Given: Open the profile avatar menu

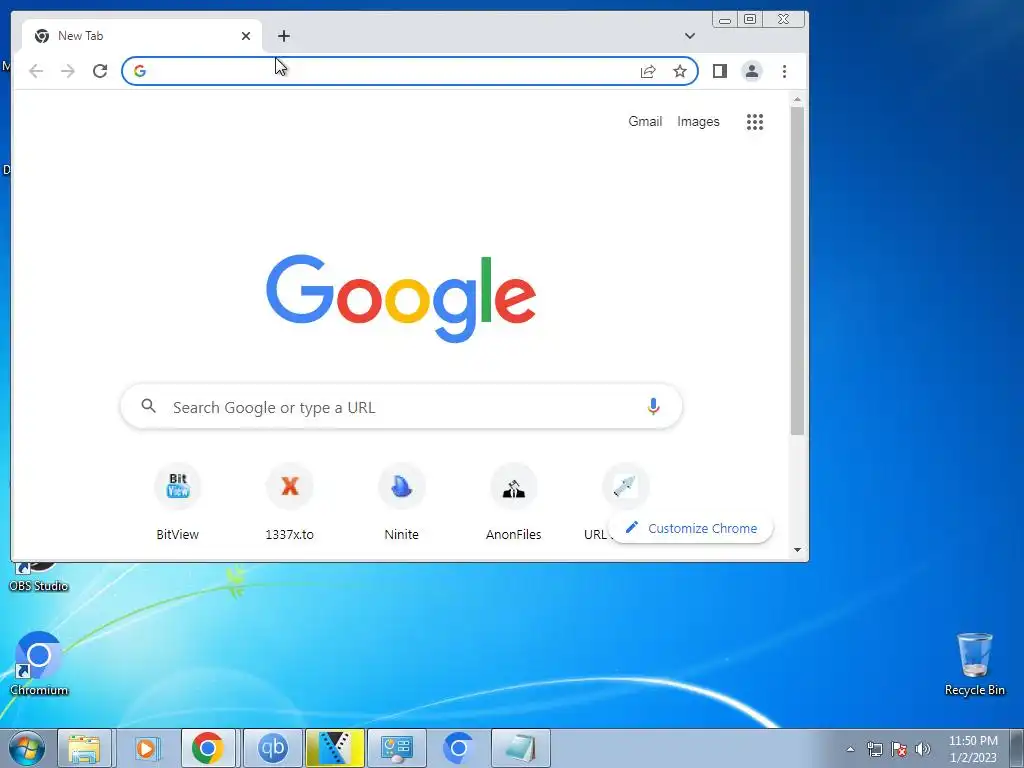Looking at the screenshot, I should coord(752,71).
